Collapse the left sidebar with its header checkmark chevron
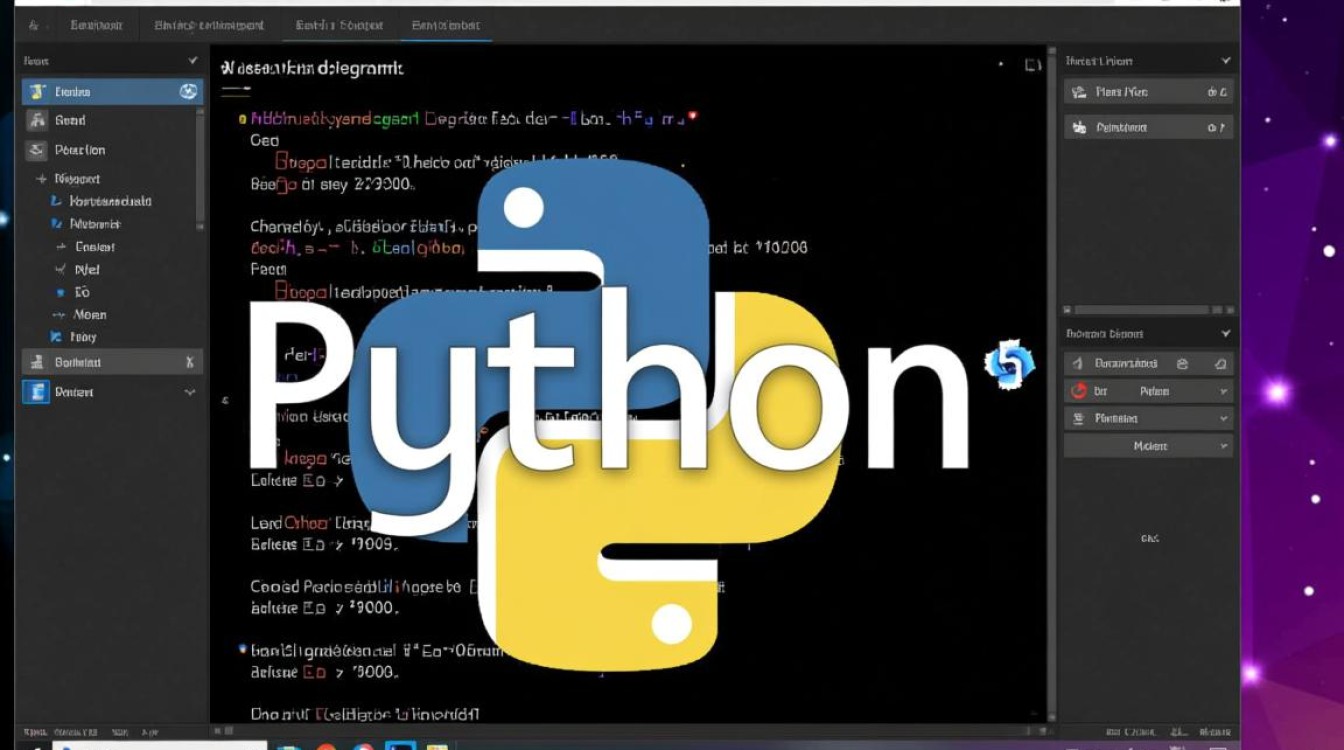Image resolution: width=1344 pixels, height=750 pixels. point(193,61)
